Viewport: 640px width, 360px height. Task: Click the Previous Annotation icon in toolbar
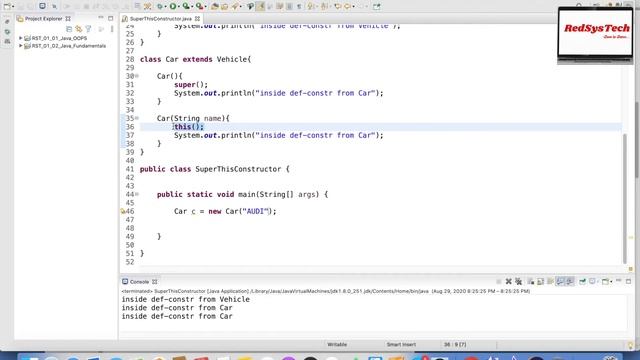pyautogui.click(x=324, y=6)
